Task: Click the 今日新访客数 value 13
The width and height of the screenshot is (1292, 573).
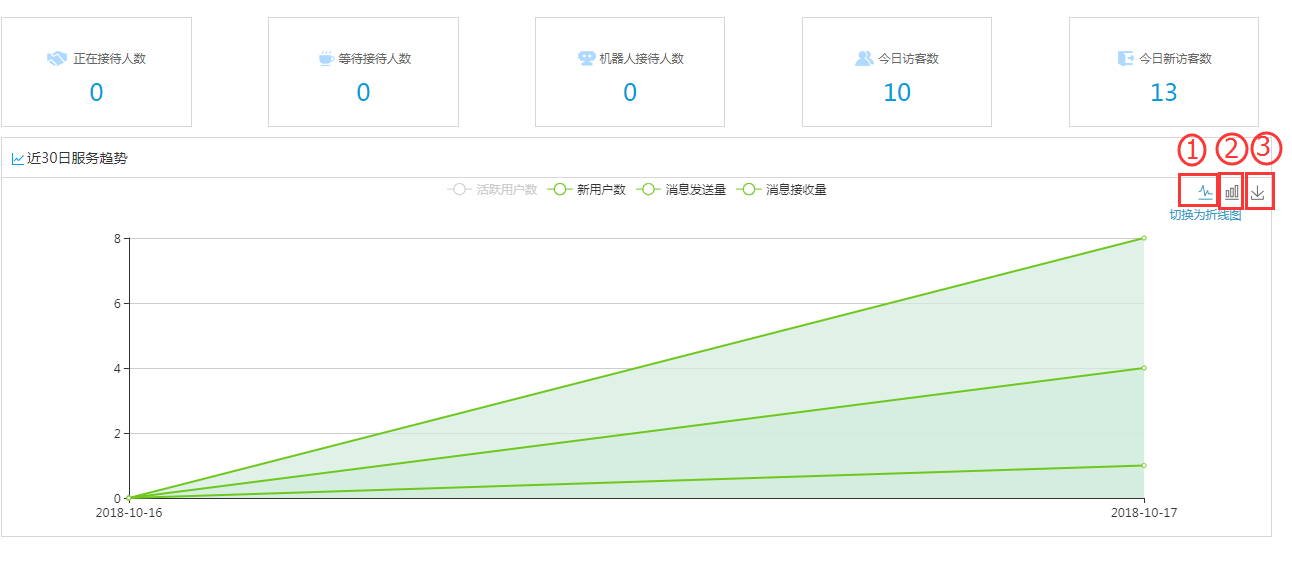Action: point(1163,93)
